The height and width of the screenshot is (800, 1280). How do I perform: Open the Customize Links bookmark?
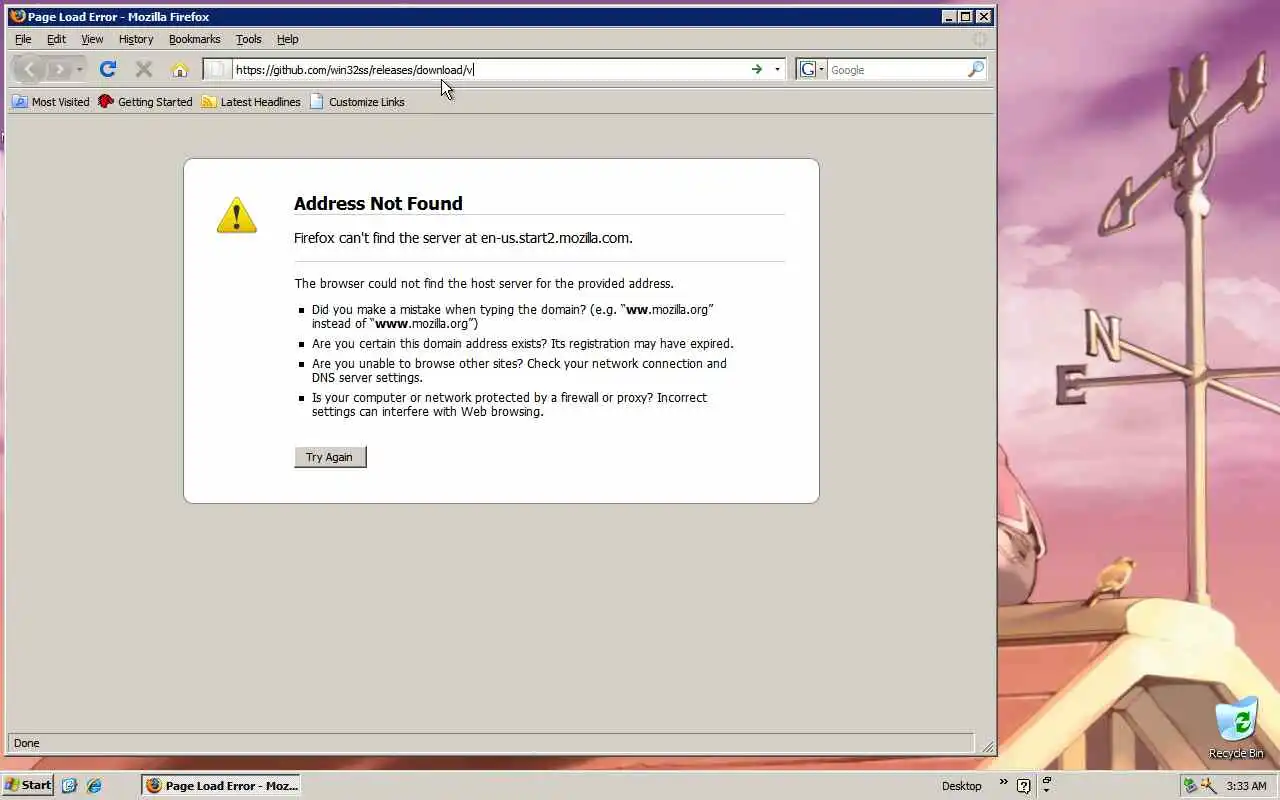tap(357, 101)
